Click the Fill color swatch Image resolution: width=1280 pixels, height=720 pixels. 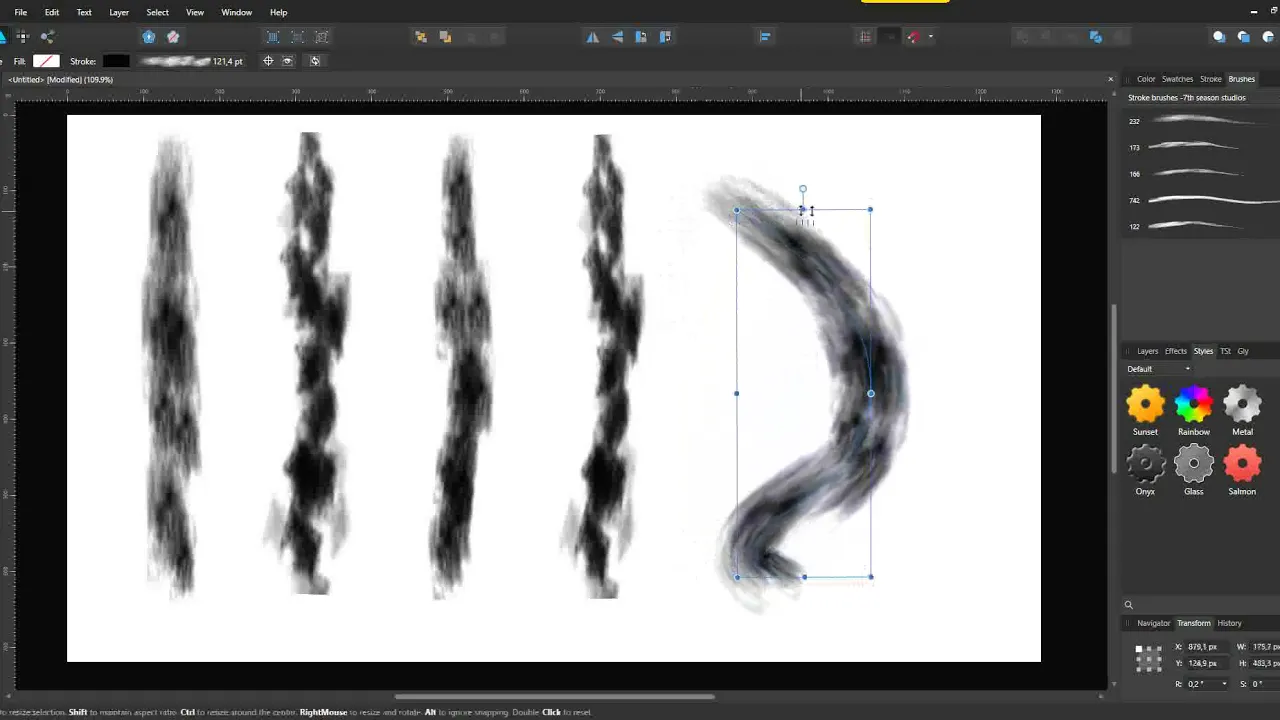click(x=46, y=61)
